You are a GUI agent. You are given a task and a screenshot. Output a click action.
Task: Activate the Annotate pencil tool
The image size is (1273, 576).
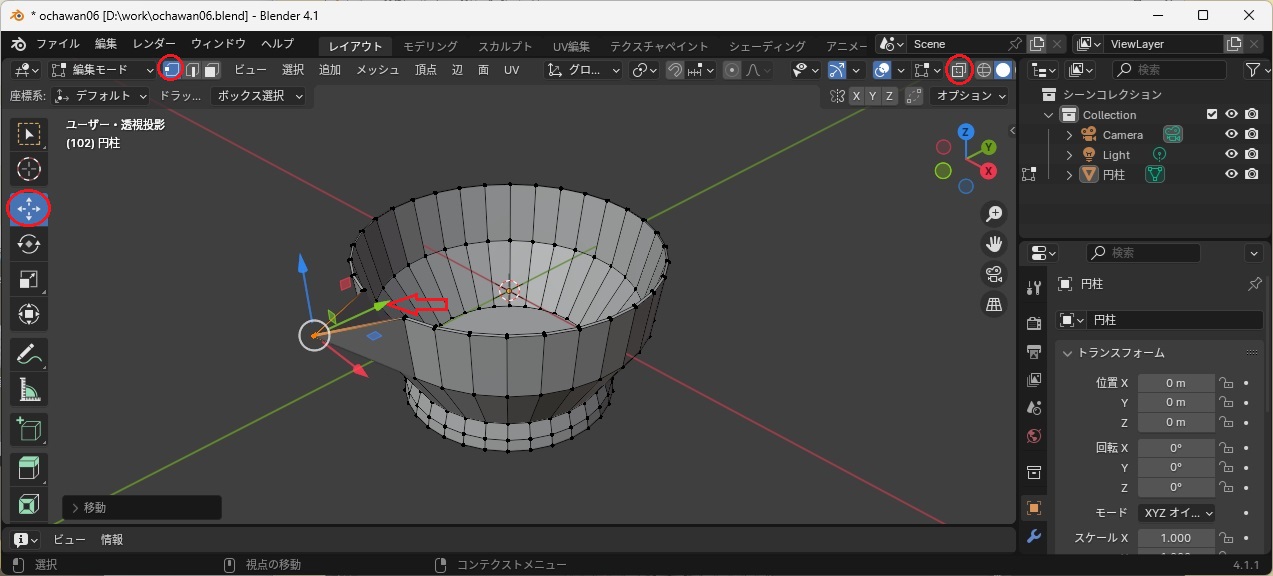(x=29, y=354)
